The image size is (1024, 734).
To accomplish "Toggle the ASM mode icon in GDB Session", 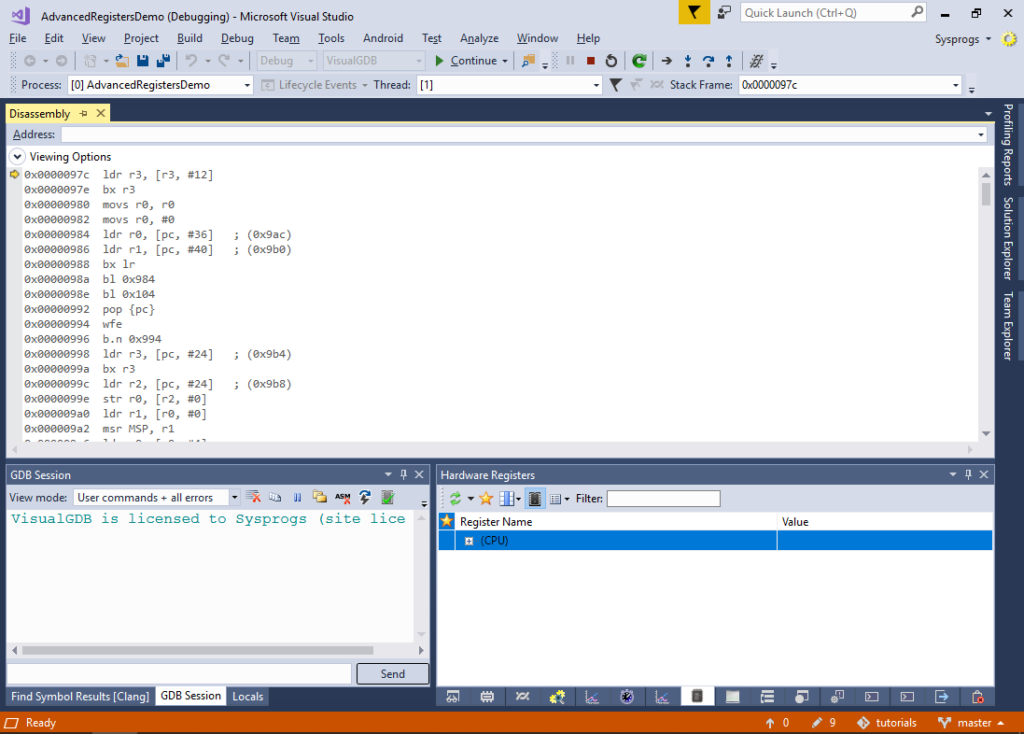I will 342,498.
